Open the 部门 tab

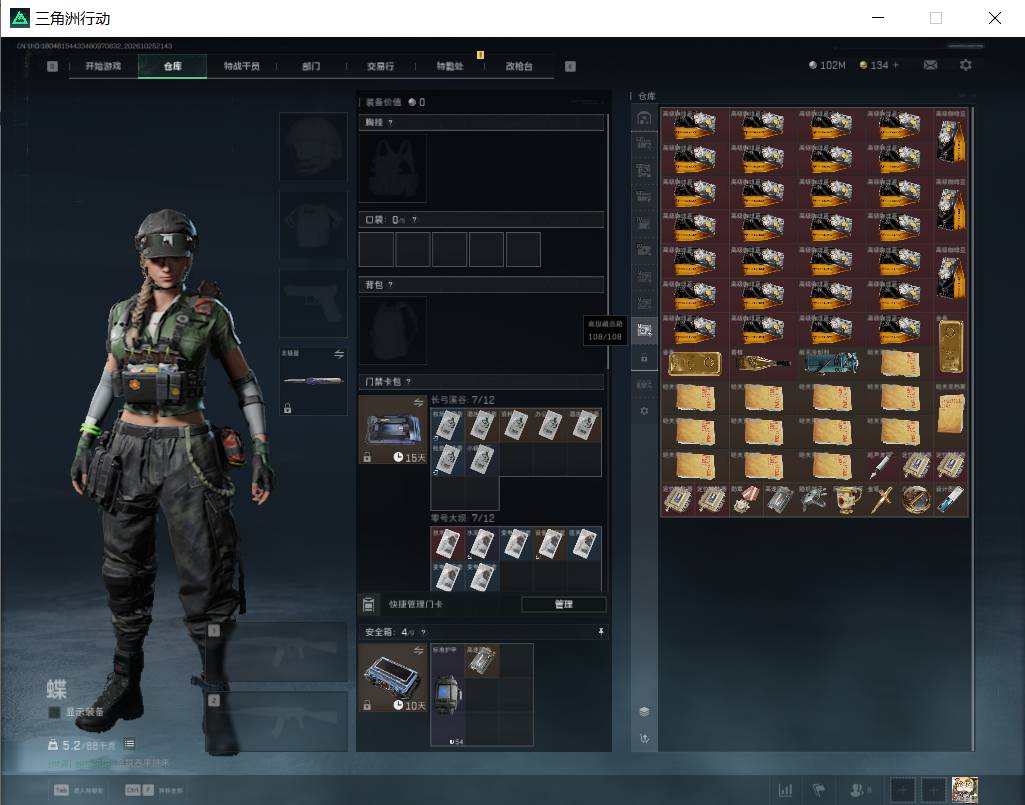point(311,66)
